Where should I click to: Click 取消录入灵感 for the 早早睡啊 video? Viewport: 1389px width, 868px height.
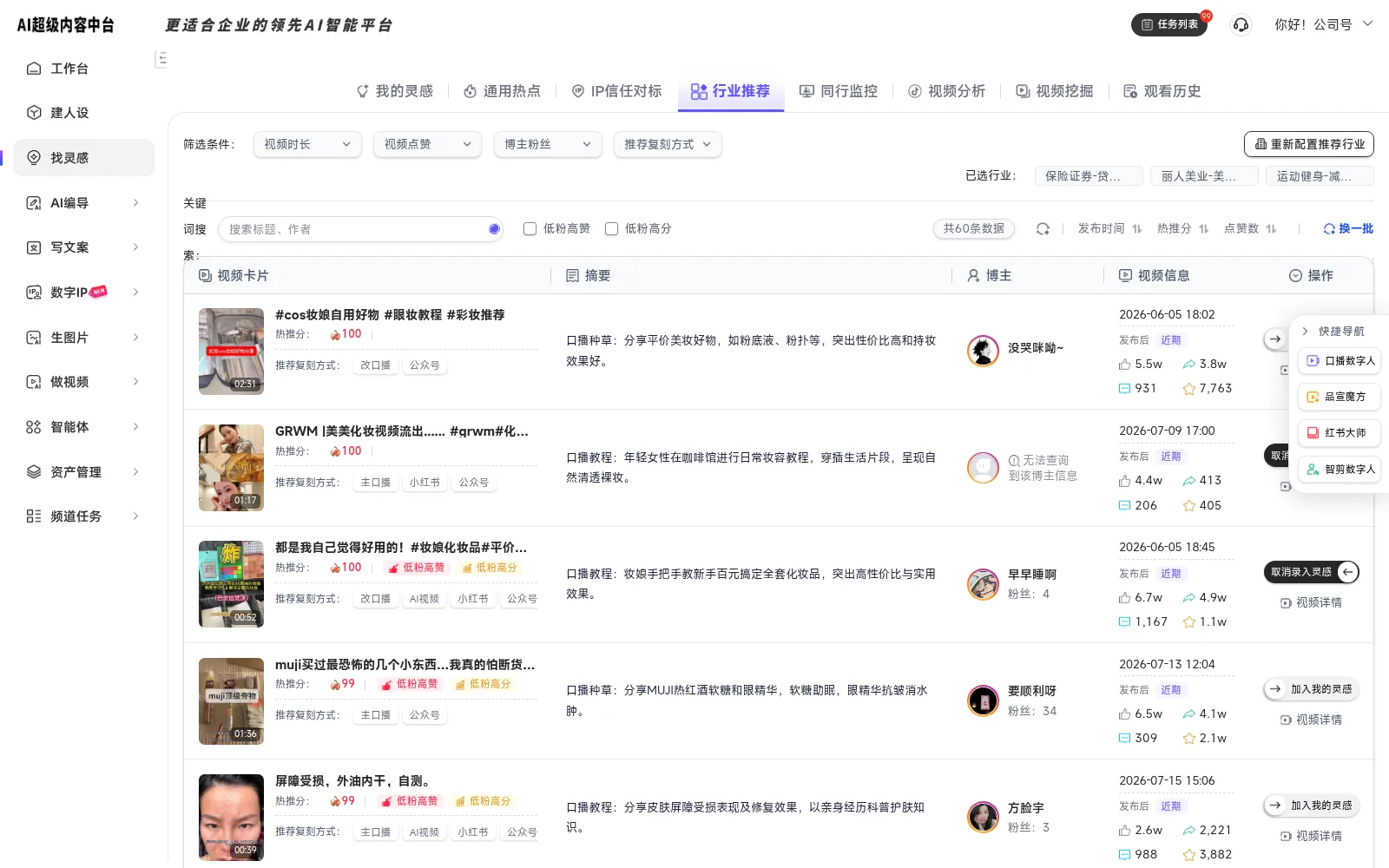pos(1311,572)
